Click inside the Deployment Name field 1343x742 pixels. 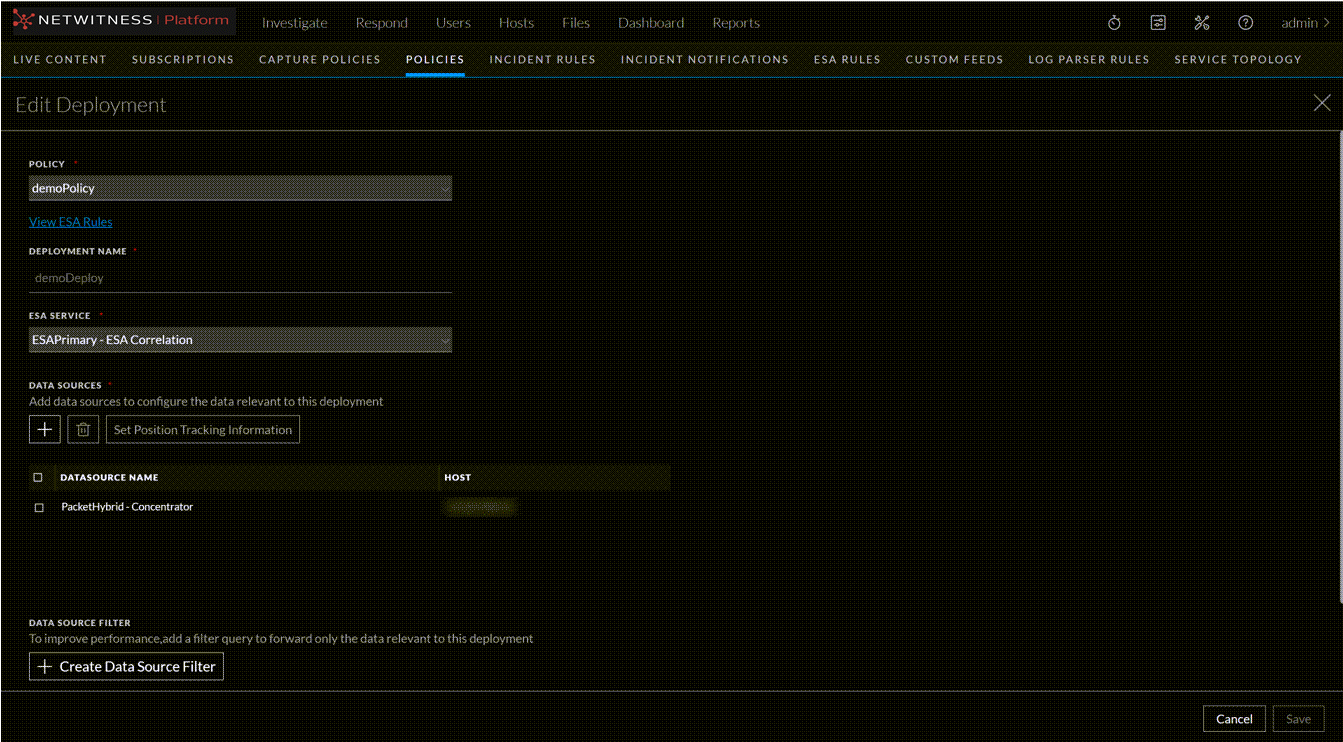tap(240, 277)
